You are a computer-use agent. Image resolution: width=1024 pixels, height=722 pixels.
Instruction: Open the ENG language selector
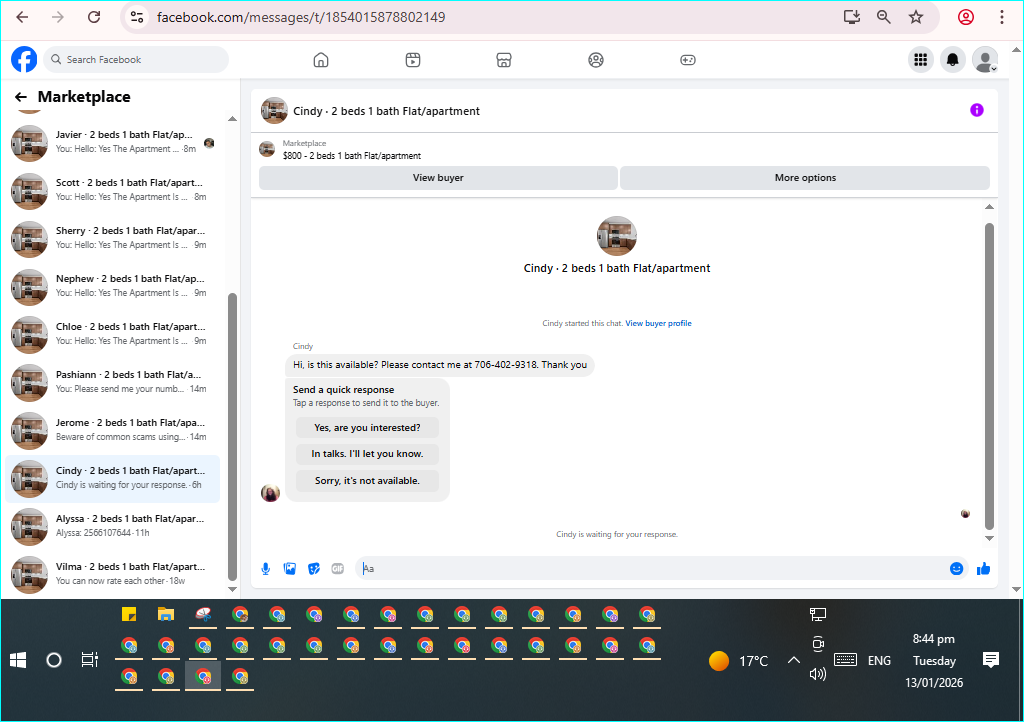coord(879,661)
